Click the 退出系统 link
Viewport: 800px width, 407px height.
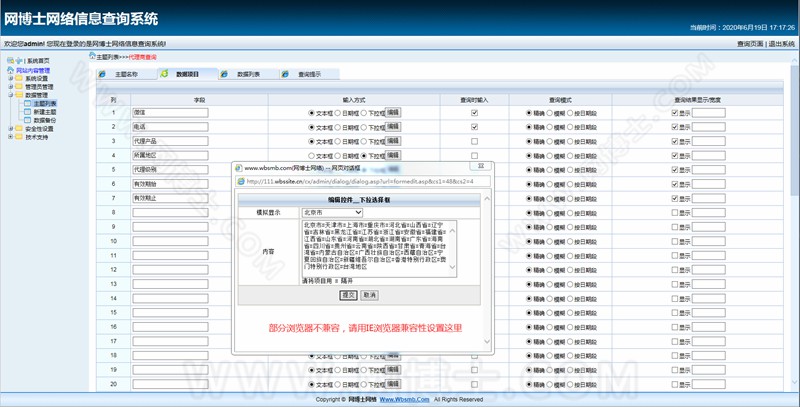click(x=781, y=44)
